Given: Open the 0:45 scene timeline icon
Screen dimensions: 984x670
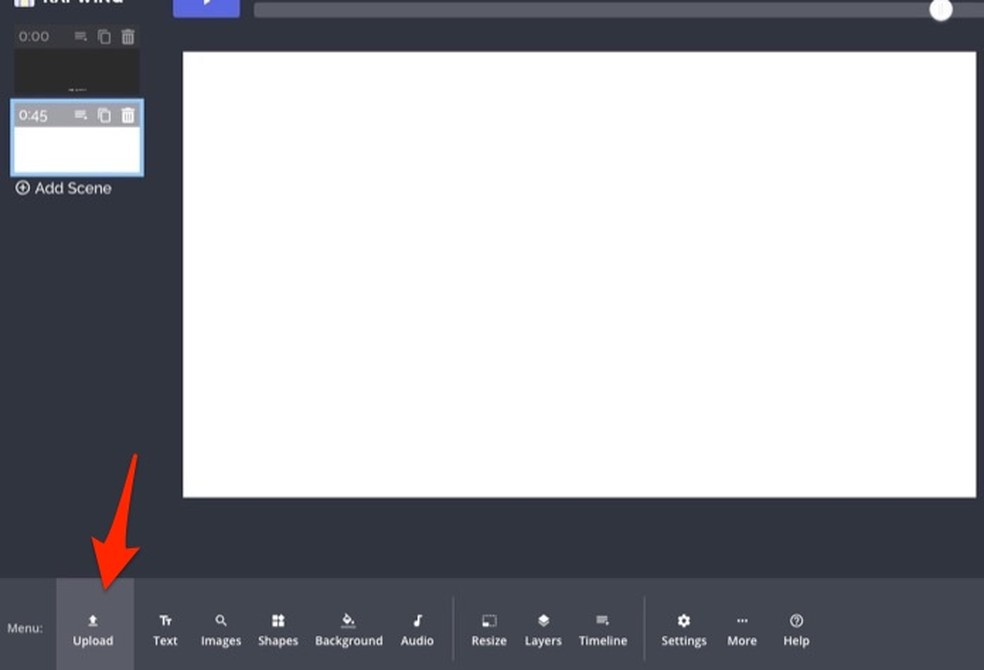Looking at the screenshot, I should (x=81, y=115).
